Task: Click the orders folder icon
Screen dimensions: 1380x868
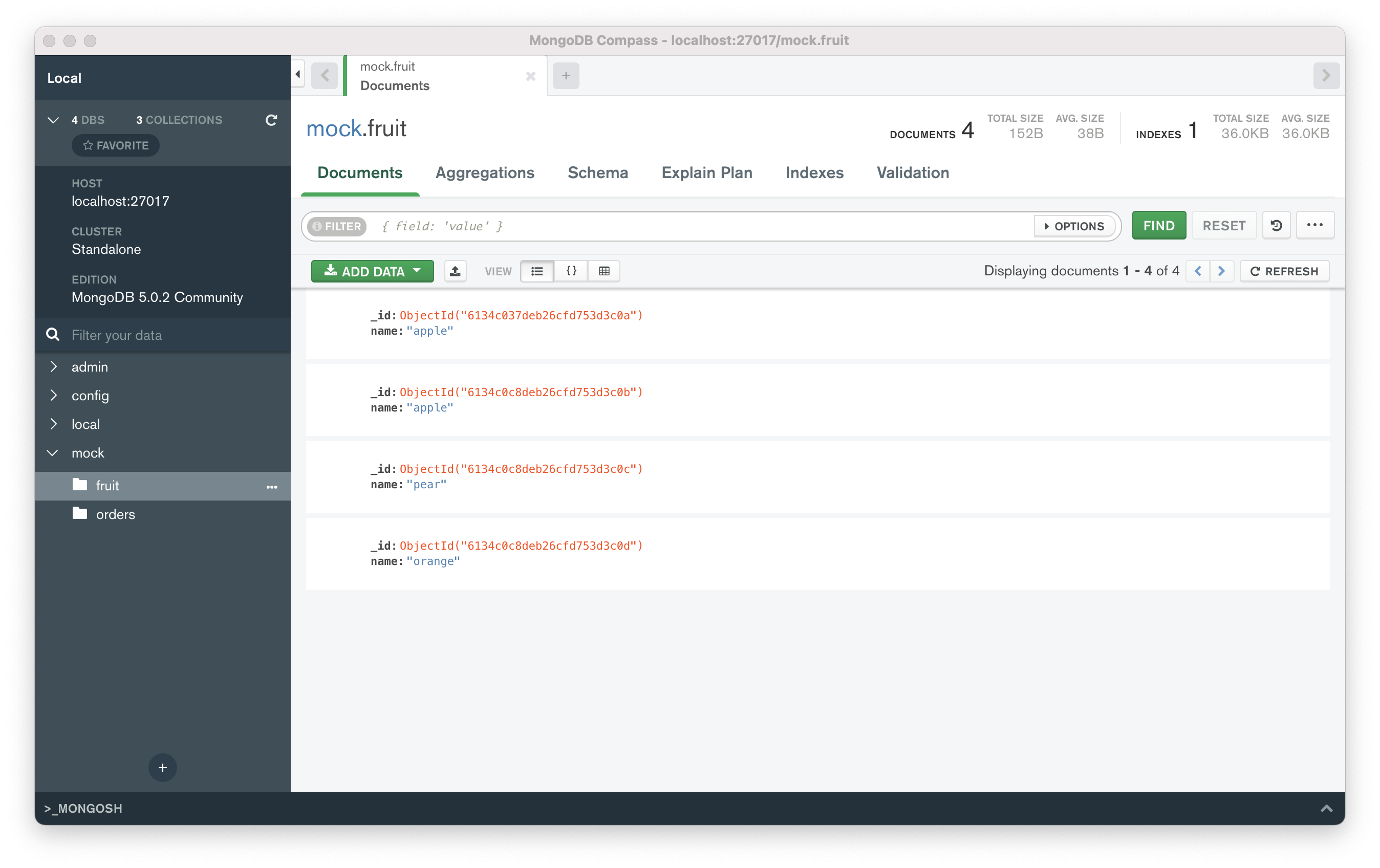Action: coord(80,513)
